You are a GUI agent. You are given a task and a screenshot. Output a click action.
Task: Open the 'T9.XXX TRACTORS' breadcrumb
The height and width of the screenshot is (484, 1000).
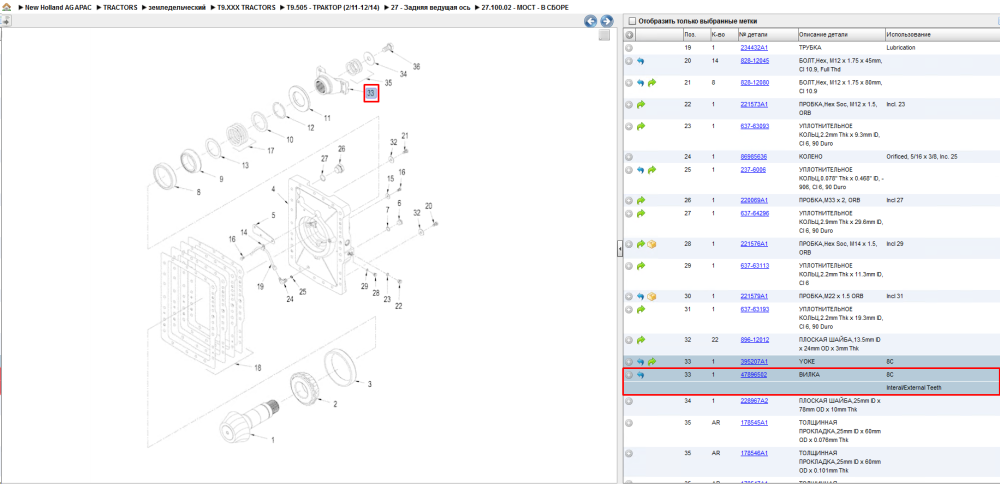[246, 7]
